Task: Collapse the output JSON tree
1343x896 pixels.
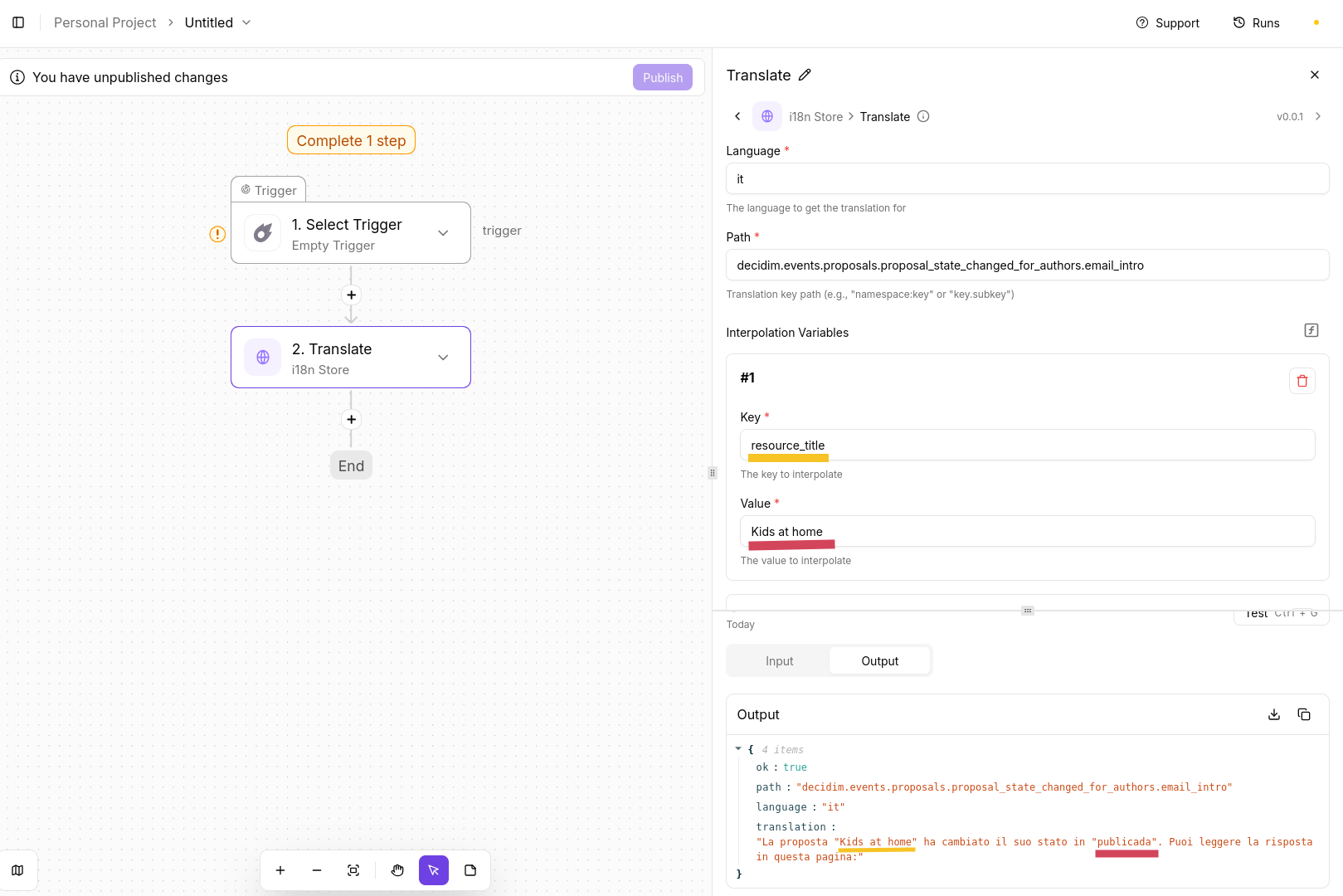Action: (738, 749)
